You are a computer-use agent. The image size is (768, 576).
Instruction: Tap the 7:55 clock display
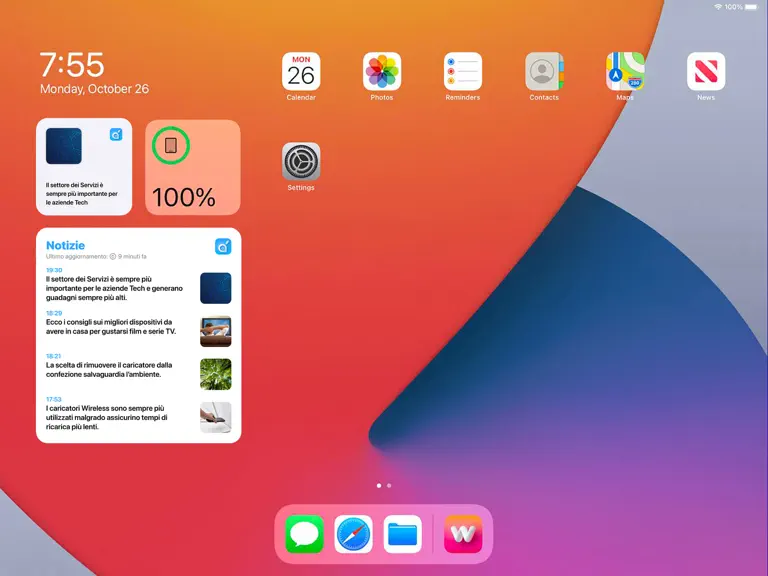tap(72, 65)
